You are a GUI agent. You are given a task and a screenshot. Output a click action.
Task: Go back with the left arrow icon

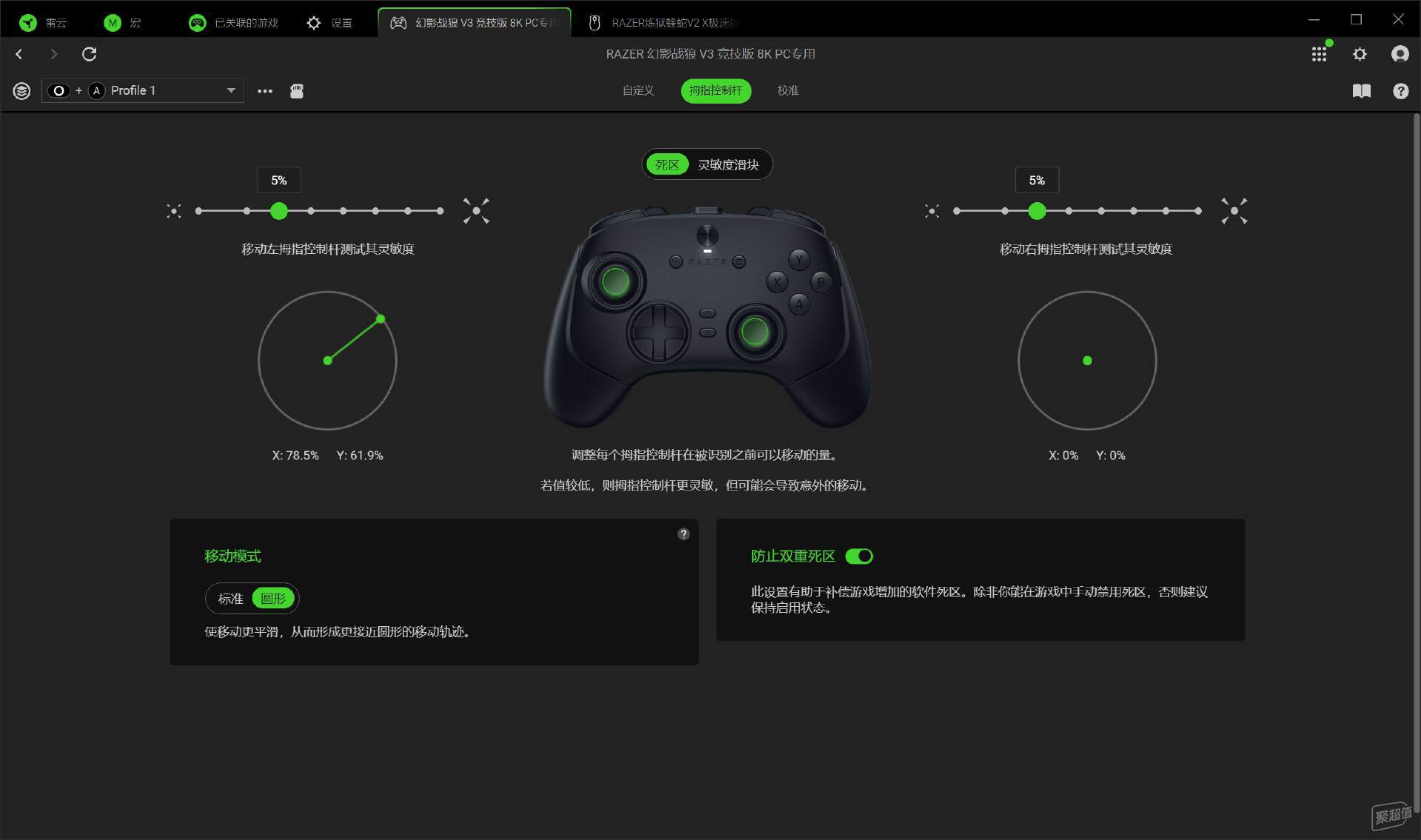pos(19,54)
